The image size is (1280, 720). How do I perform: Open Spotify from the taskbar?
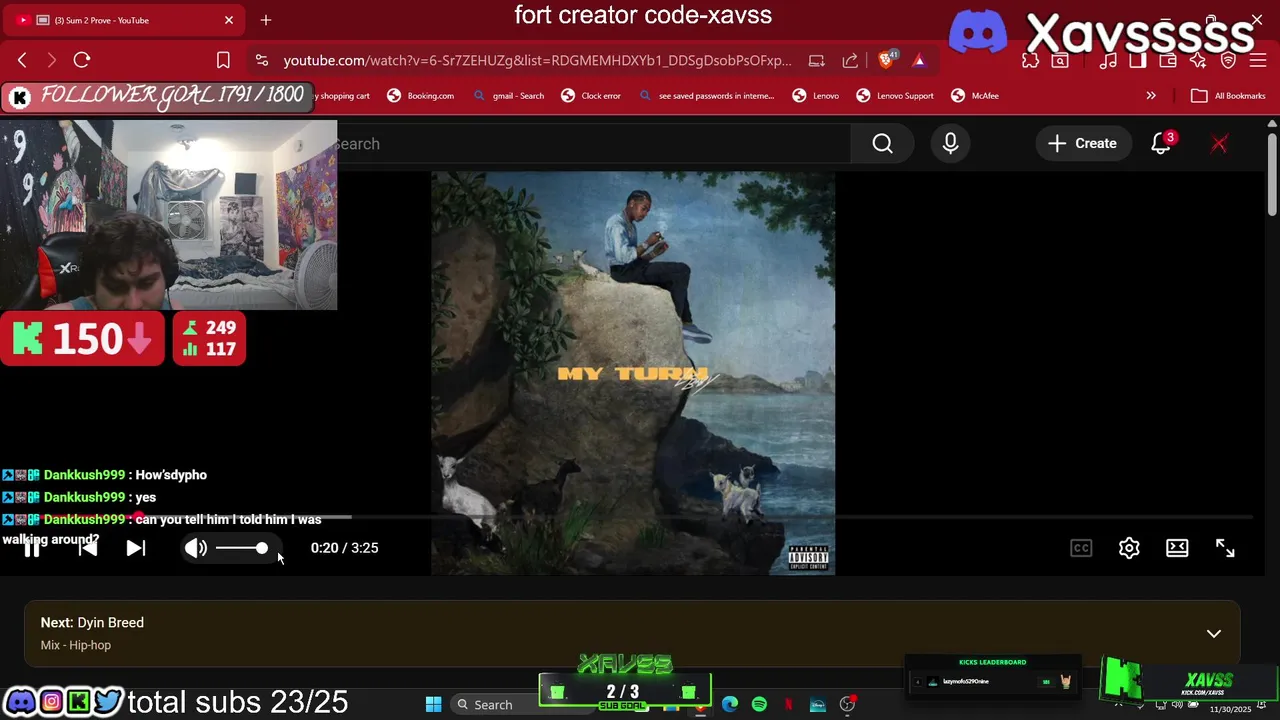759,705
